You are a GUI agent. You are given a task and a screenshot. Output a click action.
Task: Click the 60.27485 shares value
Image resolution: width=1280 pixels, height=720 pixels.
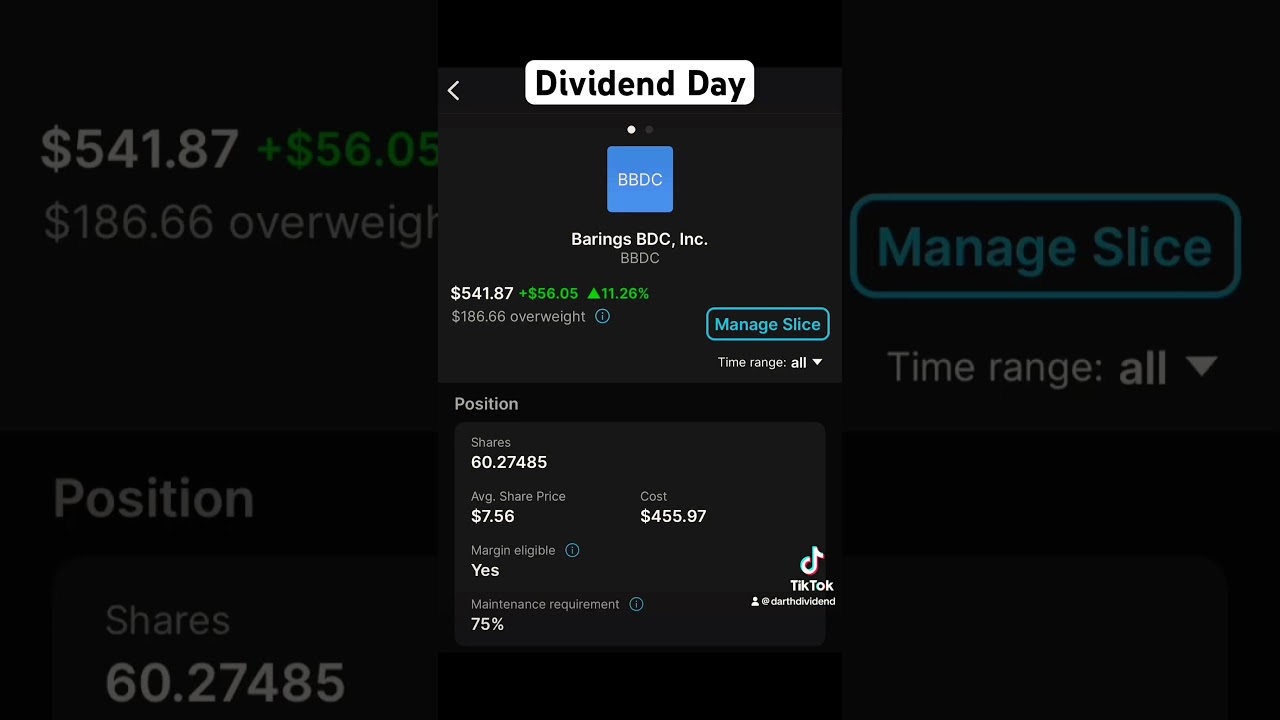pyautogui.click(x=509, y=462)
